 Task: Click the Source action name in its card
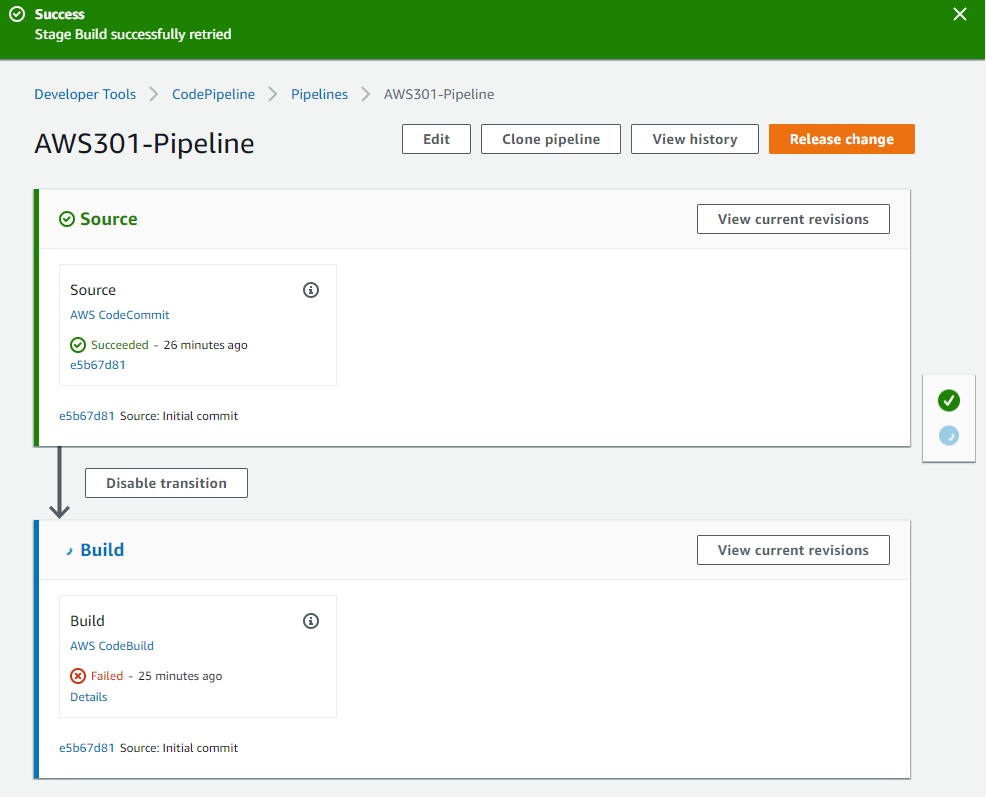(x=93, y=290)
